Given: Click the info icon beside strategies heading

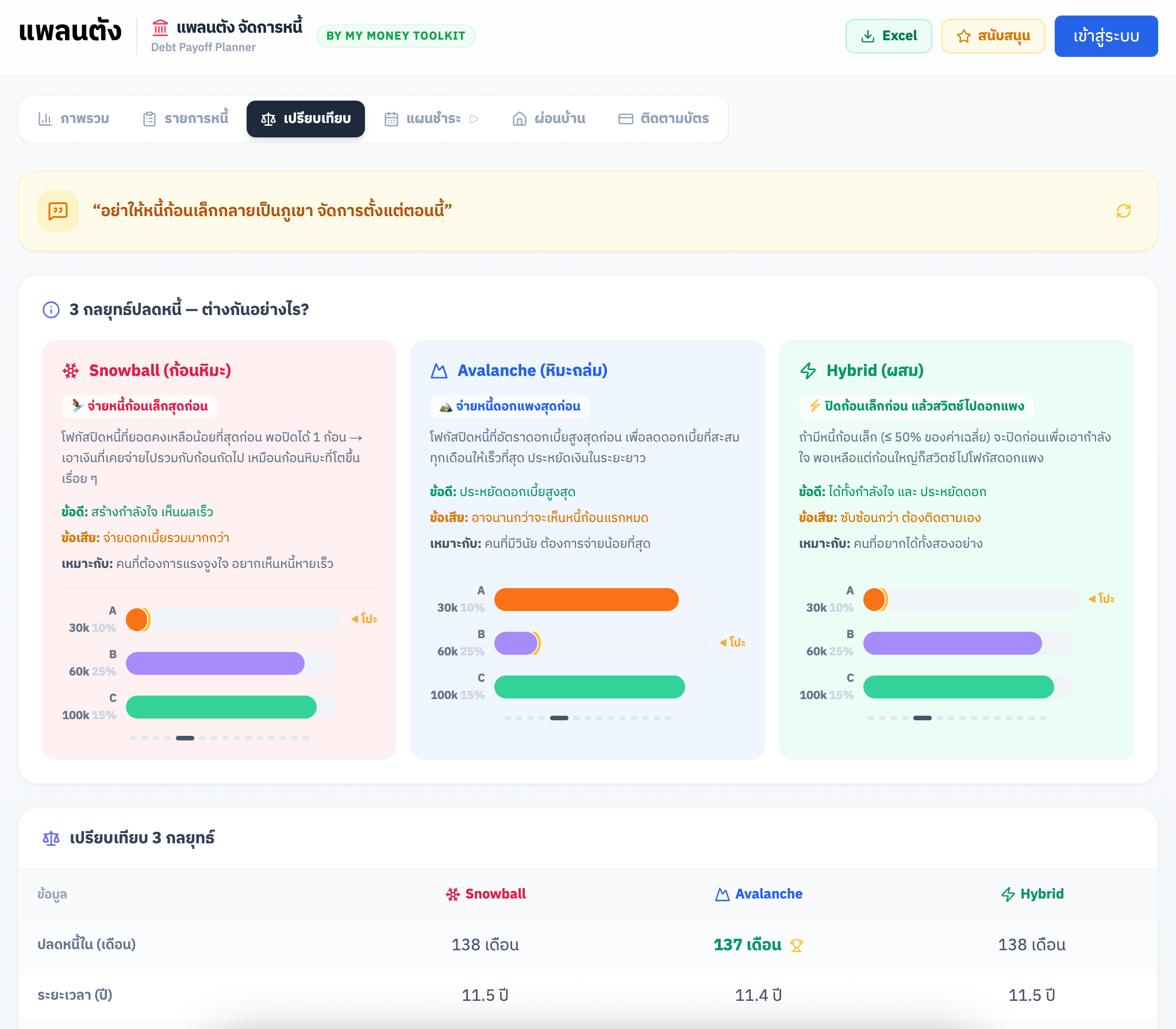Looking at the screenshot, I should click(51, 310).
